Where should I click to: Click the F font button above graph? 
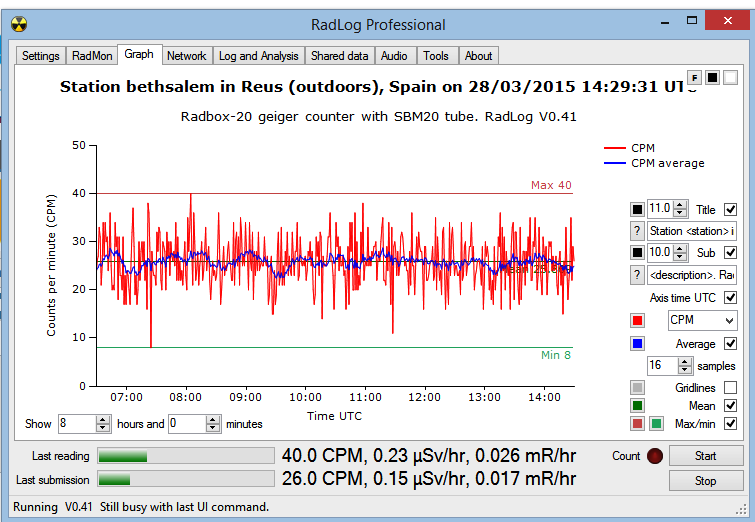[x=694, y=78]
